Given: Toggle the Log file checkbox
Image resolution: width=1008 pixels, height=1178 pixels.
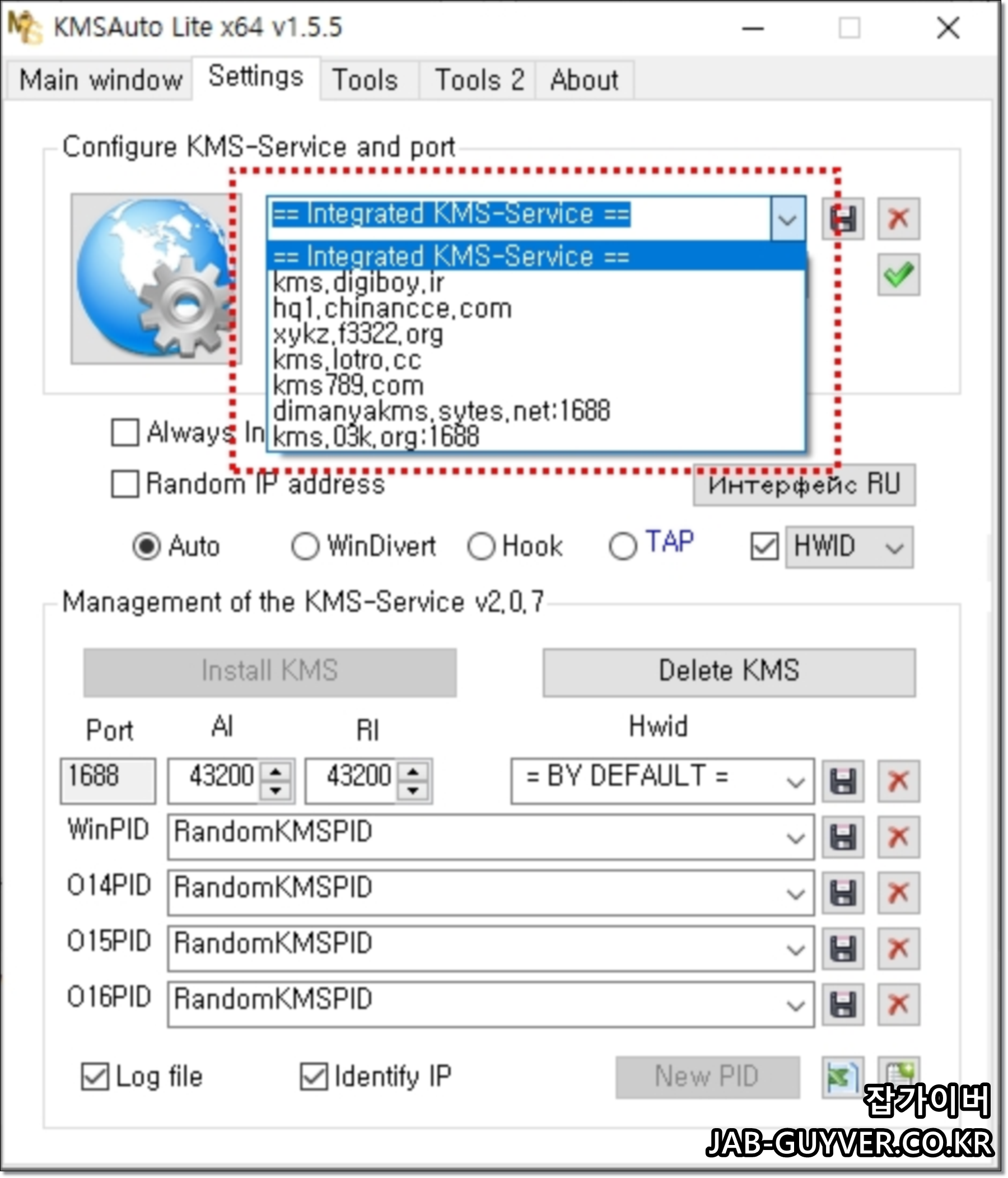Looking at the screenshot, I should pos(95,1077).
